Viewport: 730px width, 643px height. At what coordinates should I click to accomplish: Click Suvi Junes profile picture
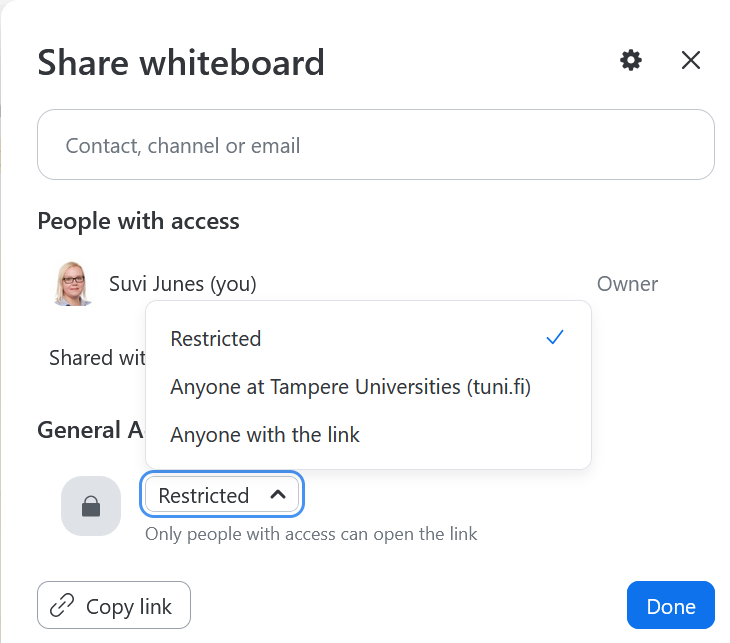73,284
